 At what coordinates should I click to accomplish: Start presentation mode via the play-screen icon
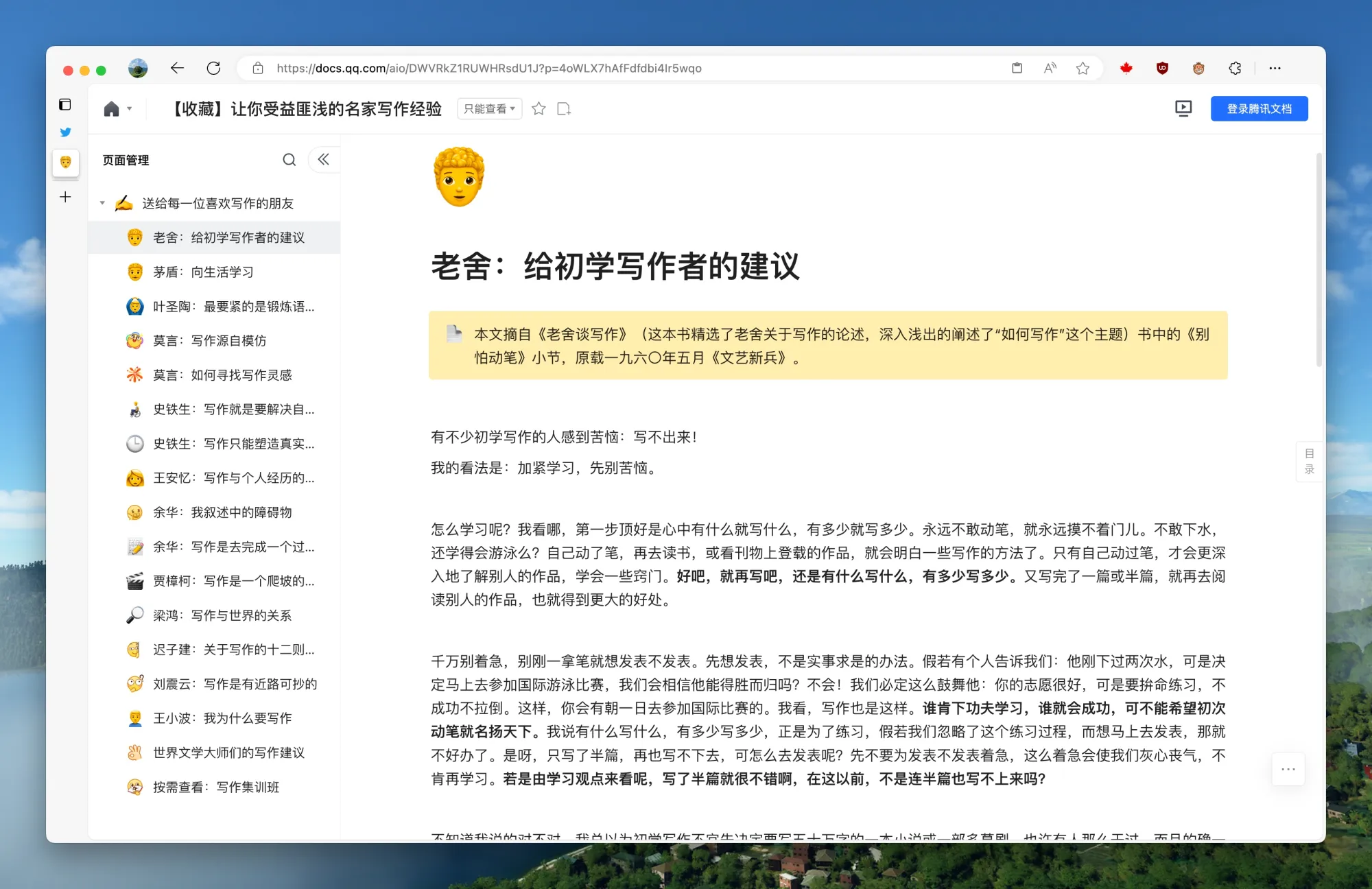(x=1183, y=108)
